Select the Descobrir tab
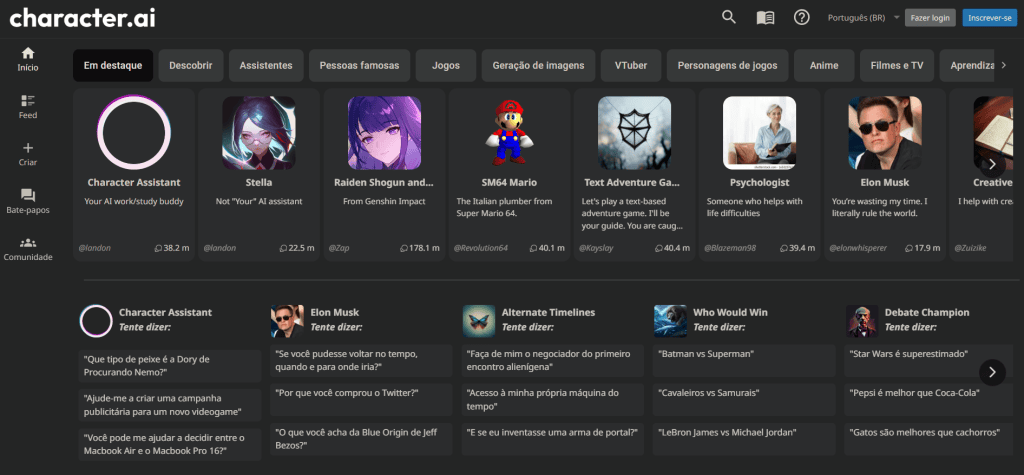 190,66
